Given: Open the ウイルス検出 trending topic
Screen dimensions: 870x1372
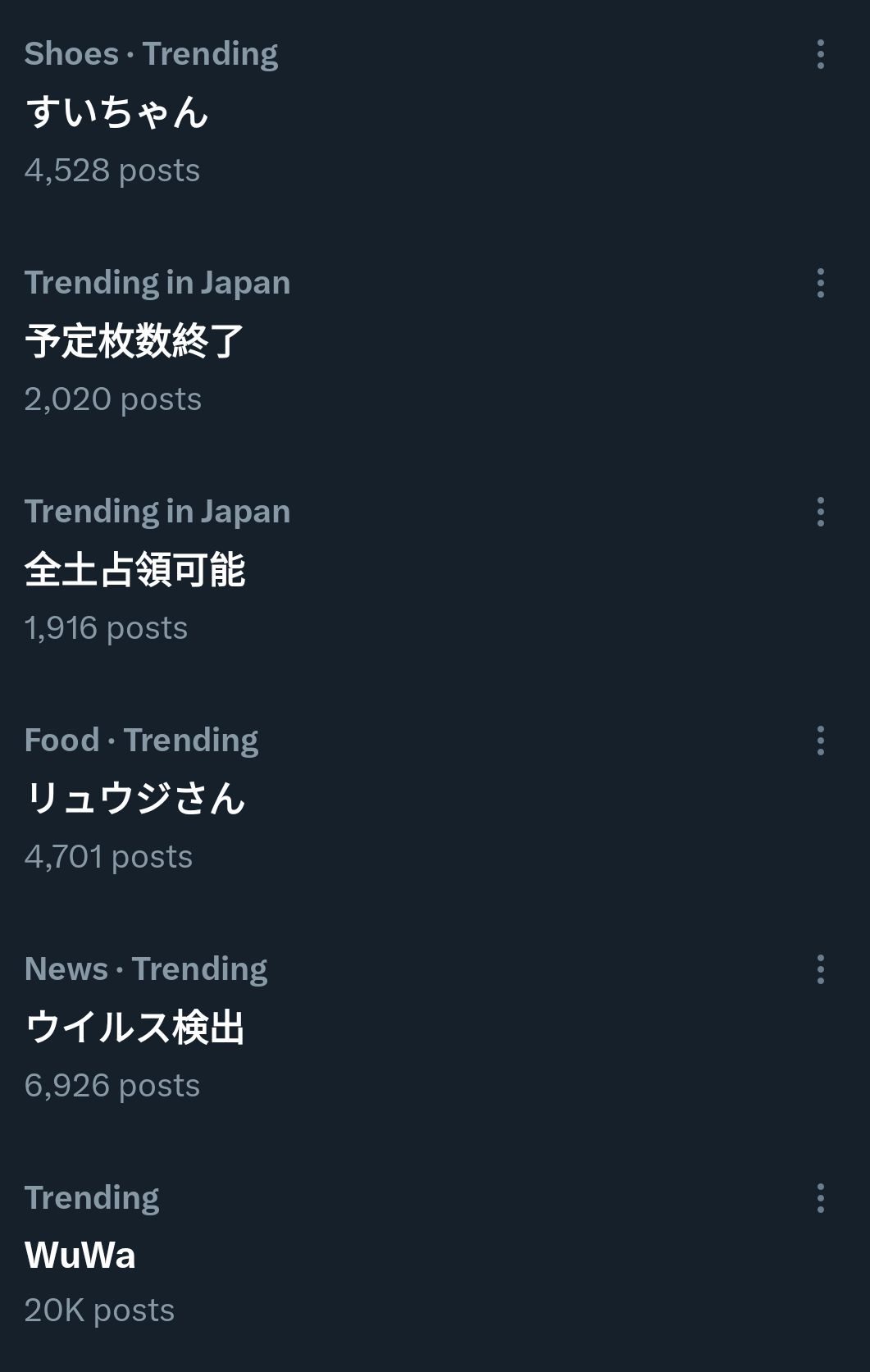Looking at the screenshot, I should click(134, 1027).
